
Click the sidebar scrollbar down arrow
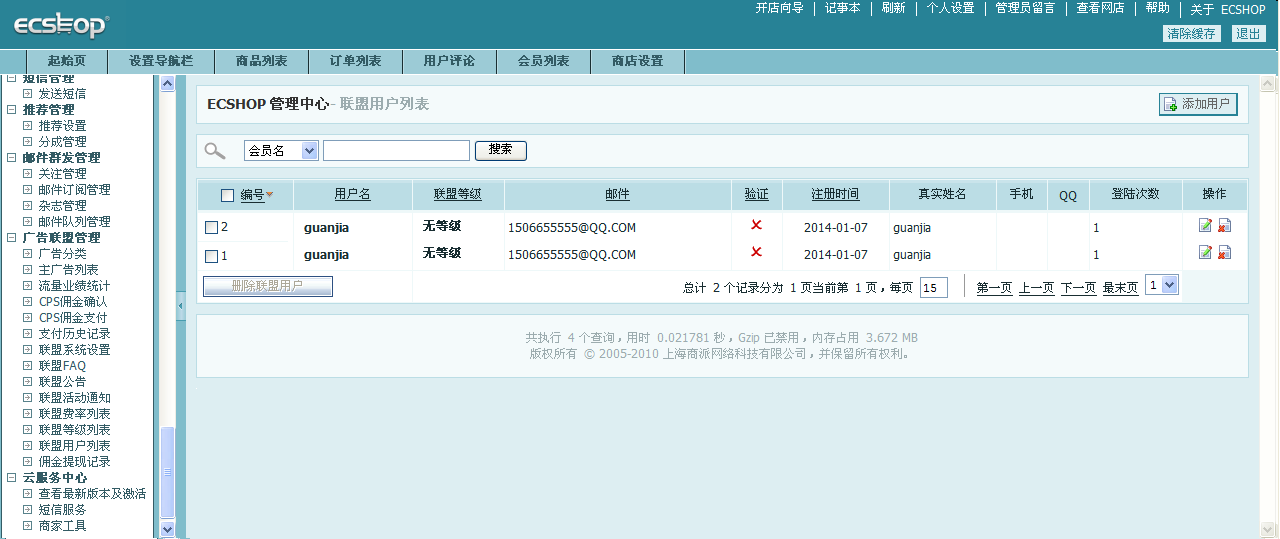pyautogui.click(x=167, y=529)
